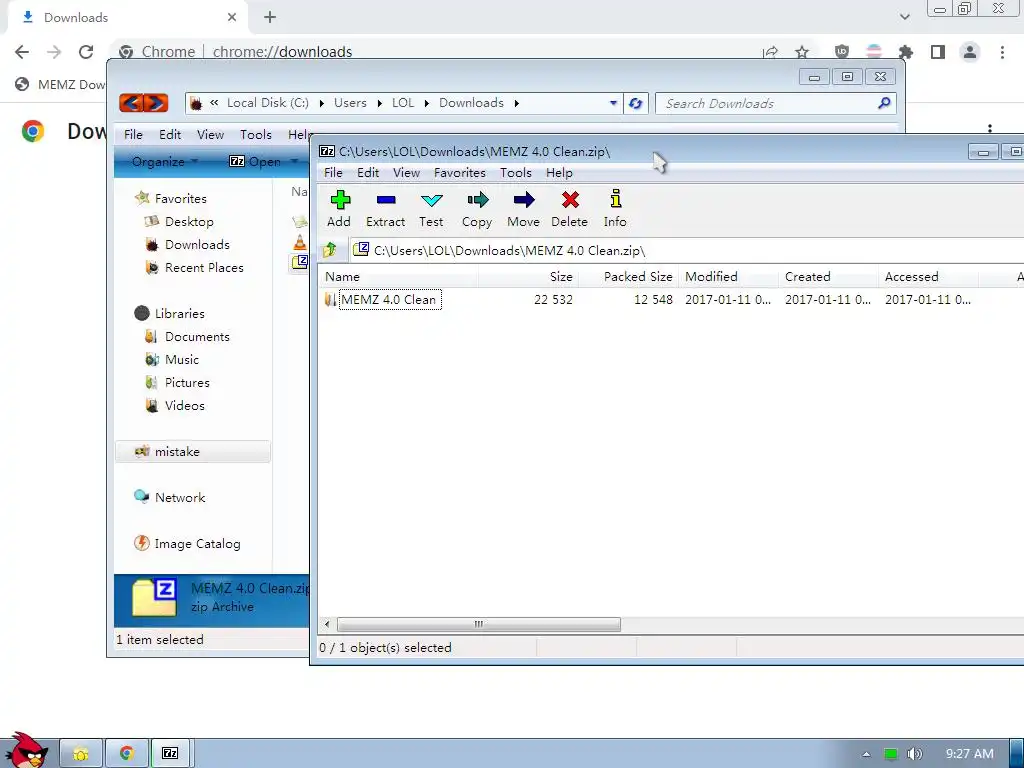Viewport: 1024px width, 768px height.
Task: Click the 7-Zip taskbar button
Action: click(x=170, y=753)
